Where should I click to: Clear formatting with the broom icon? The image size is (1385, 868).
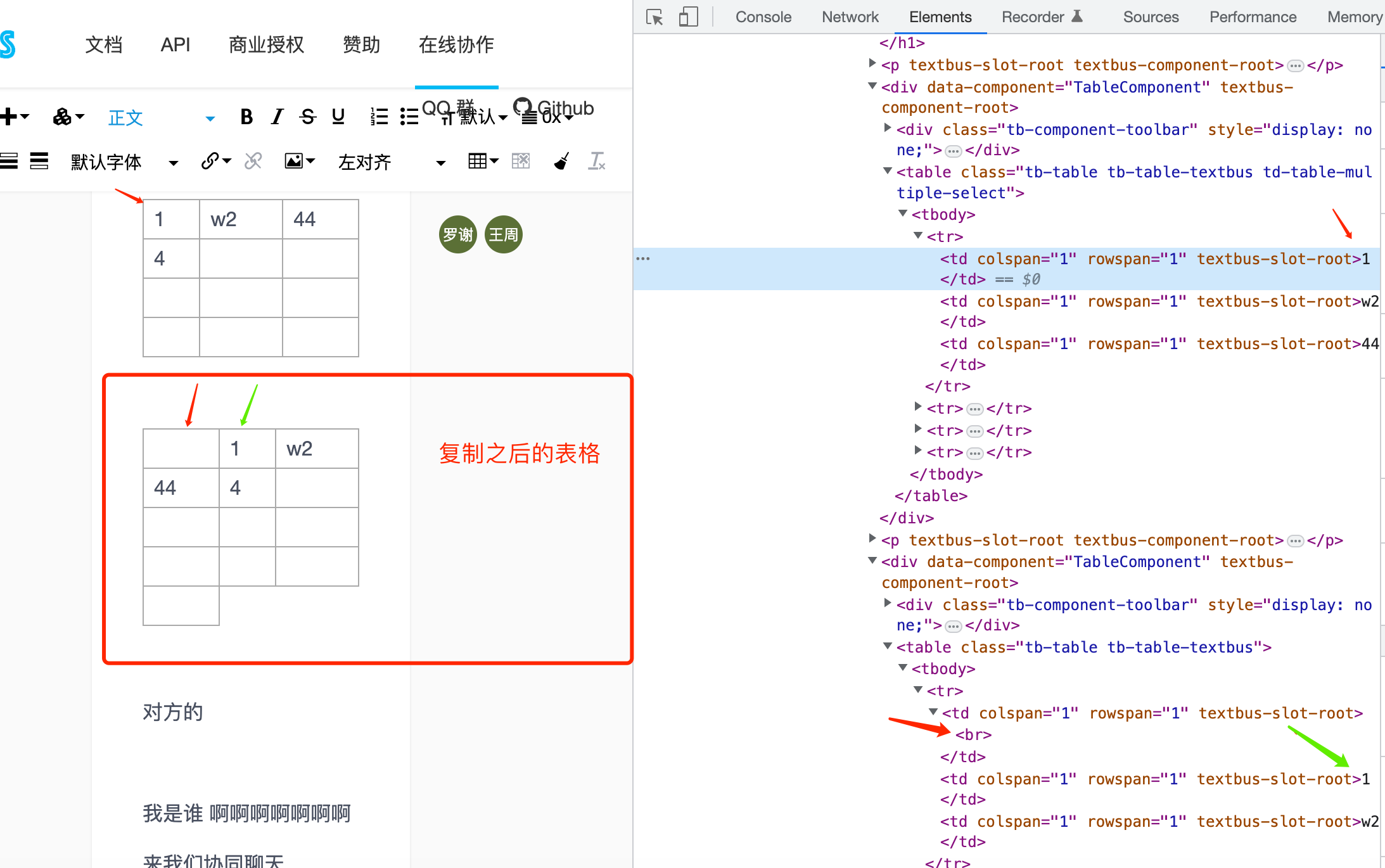[x=560, y=161]
